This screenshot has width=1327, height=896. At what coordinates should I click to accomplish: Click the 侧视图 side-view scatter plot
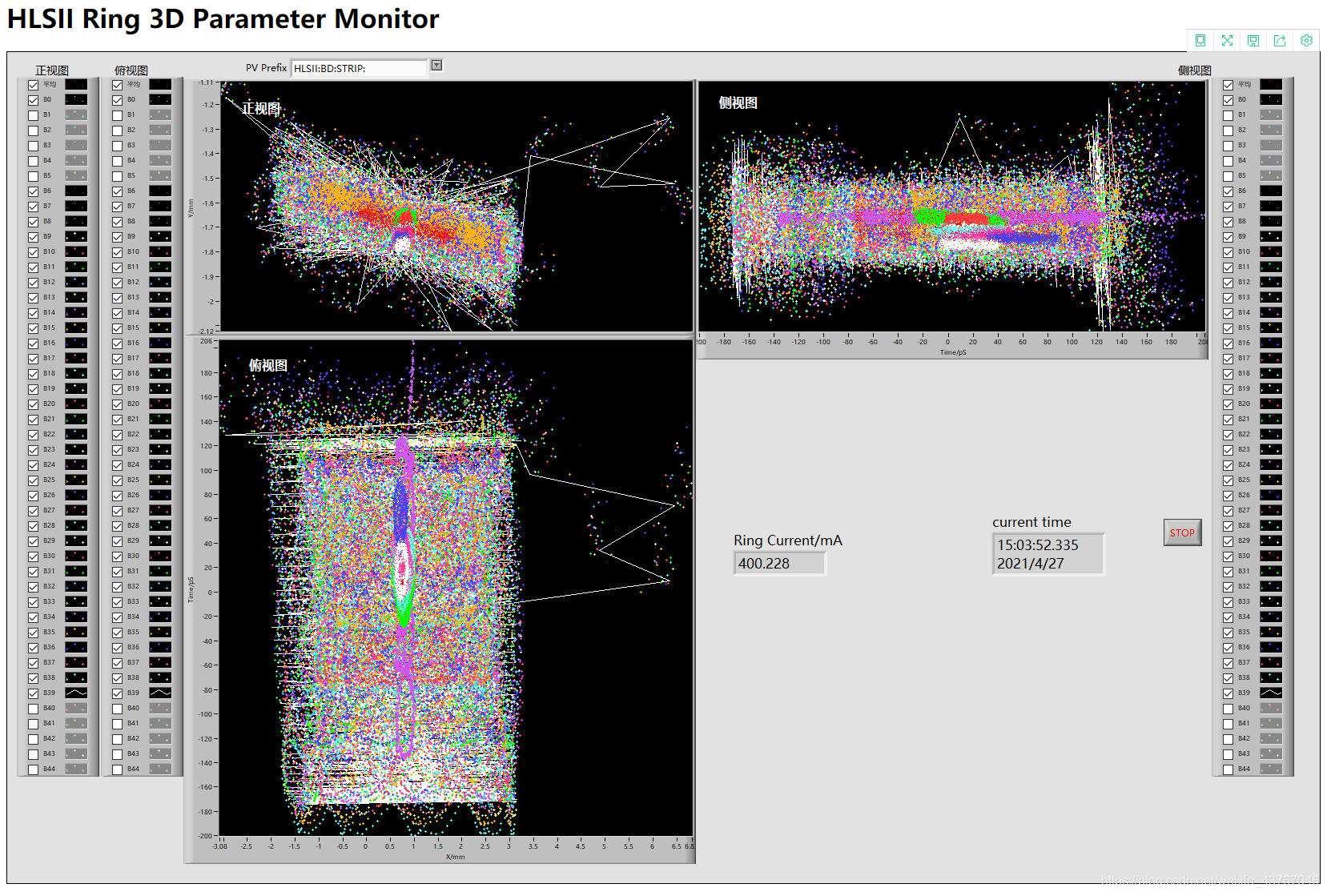[952, 206]
